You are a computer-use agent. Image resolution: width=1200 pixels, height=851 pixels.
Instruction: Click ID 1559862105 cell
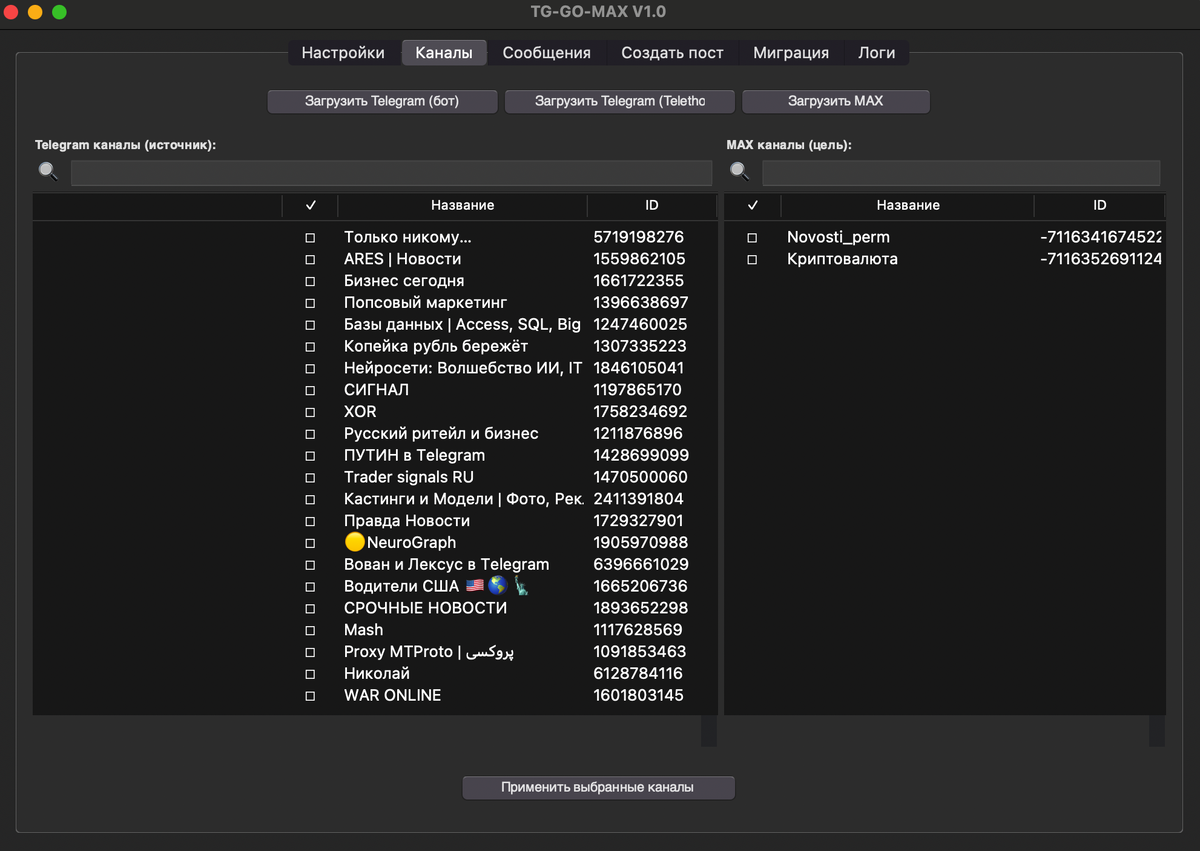tap(640, 260)
